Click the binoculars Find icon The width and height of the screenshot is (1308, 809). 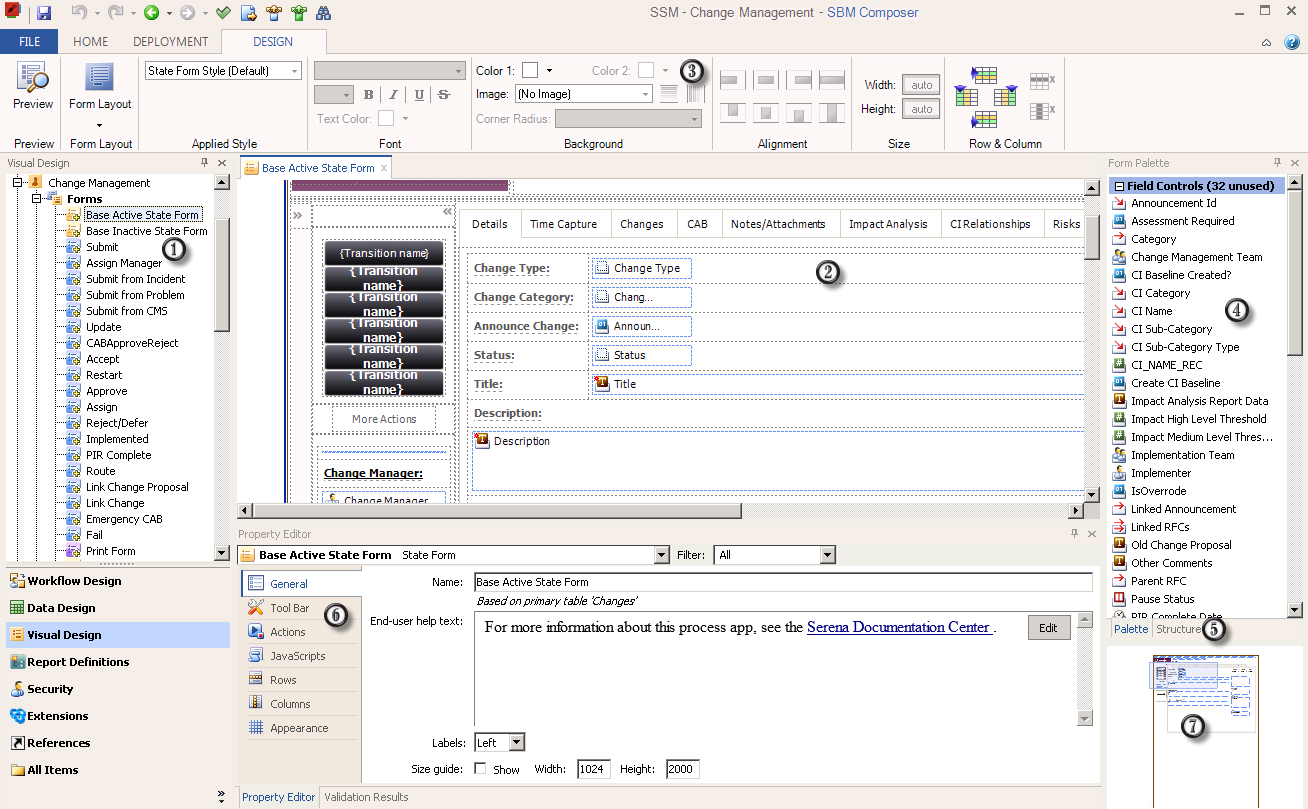[324, 13]
